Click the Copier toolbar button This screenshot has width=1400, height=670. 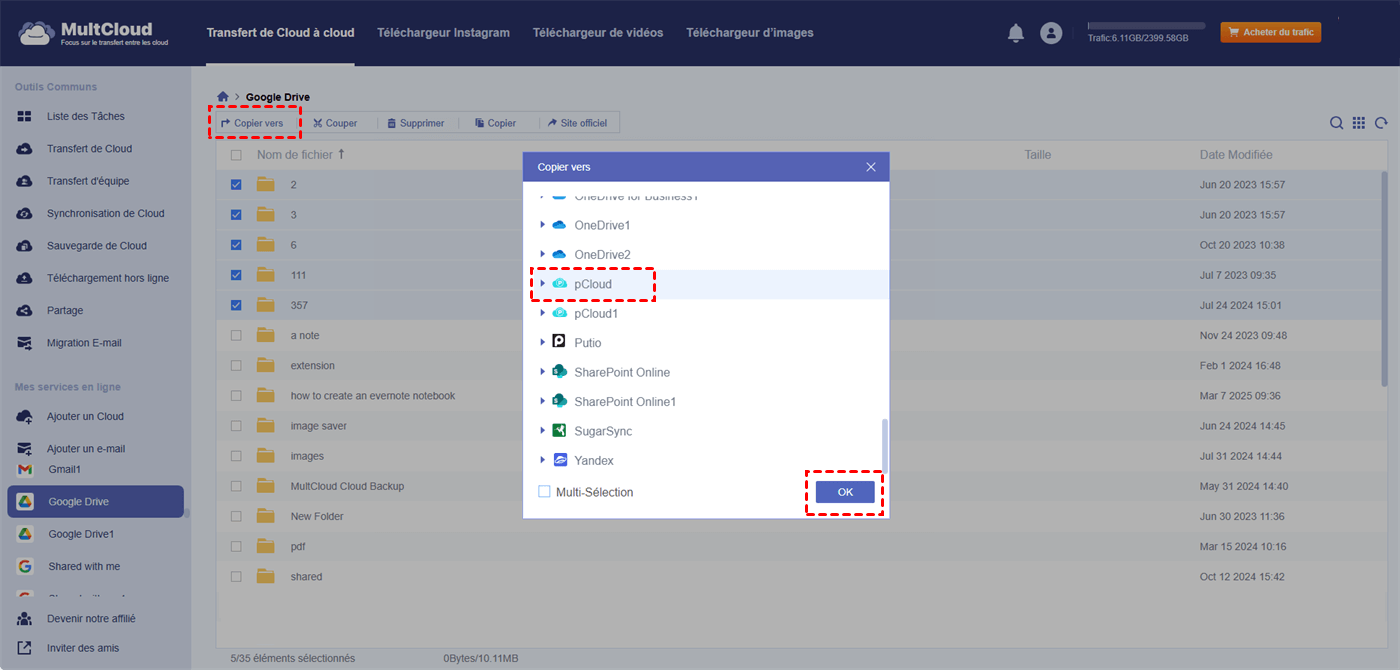[x=496, y=123]
